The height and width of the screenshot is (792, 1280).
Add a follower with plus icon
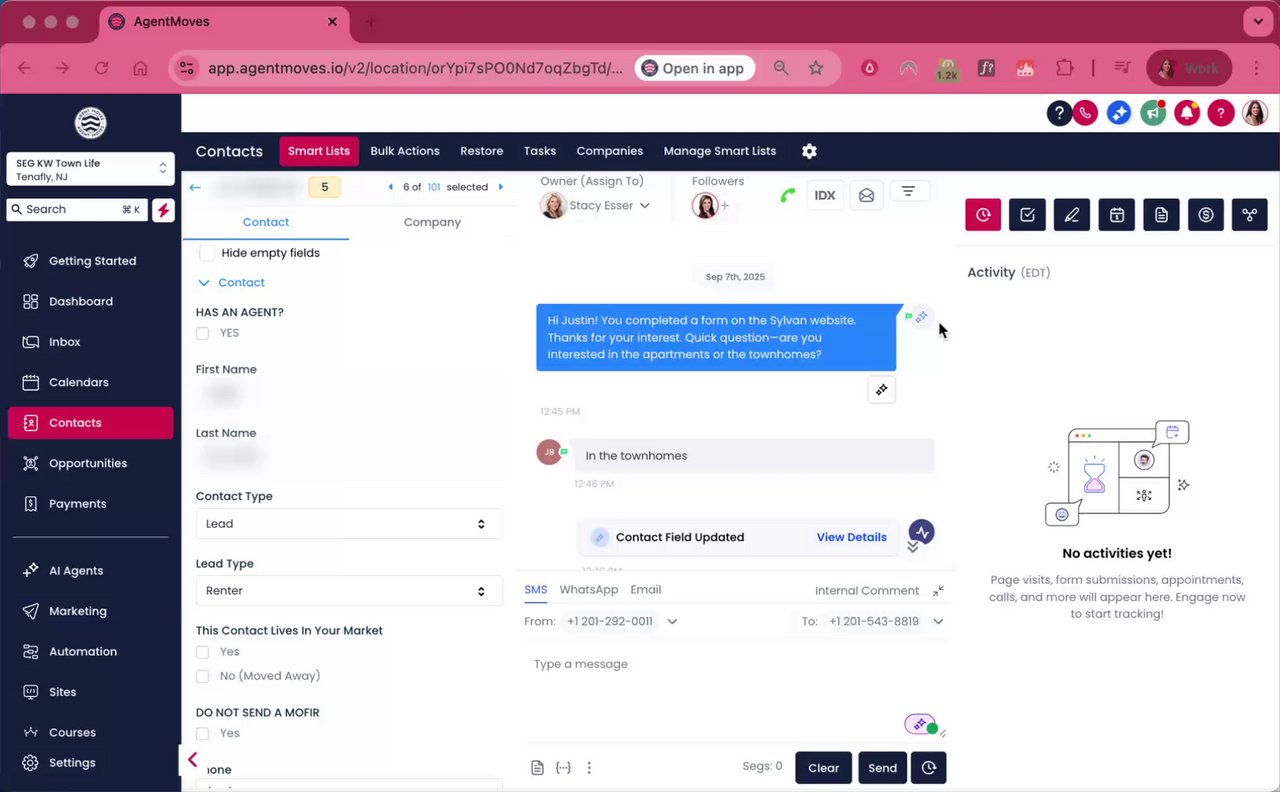click(725, 206)
